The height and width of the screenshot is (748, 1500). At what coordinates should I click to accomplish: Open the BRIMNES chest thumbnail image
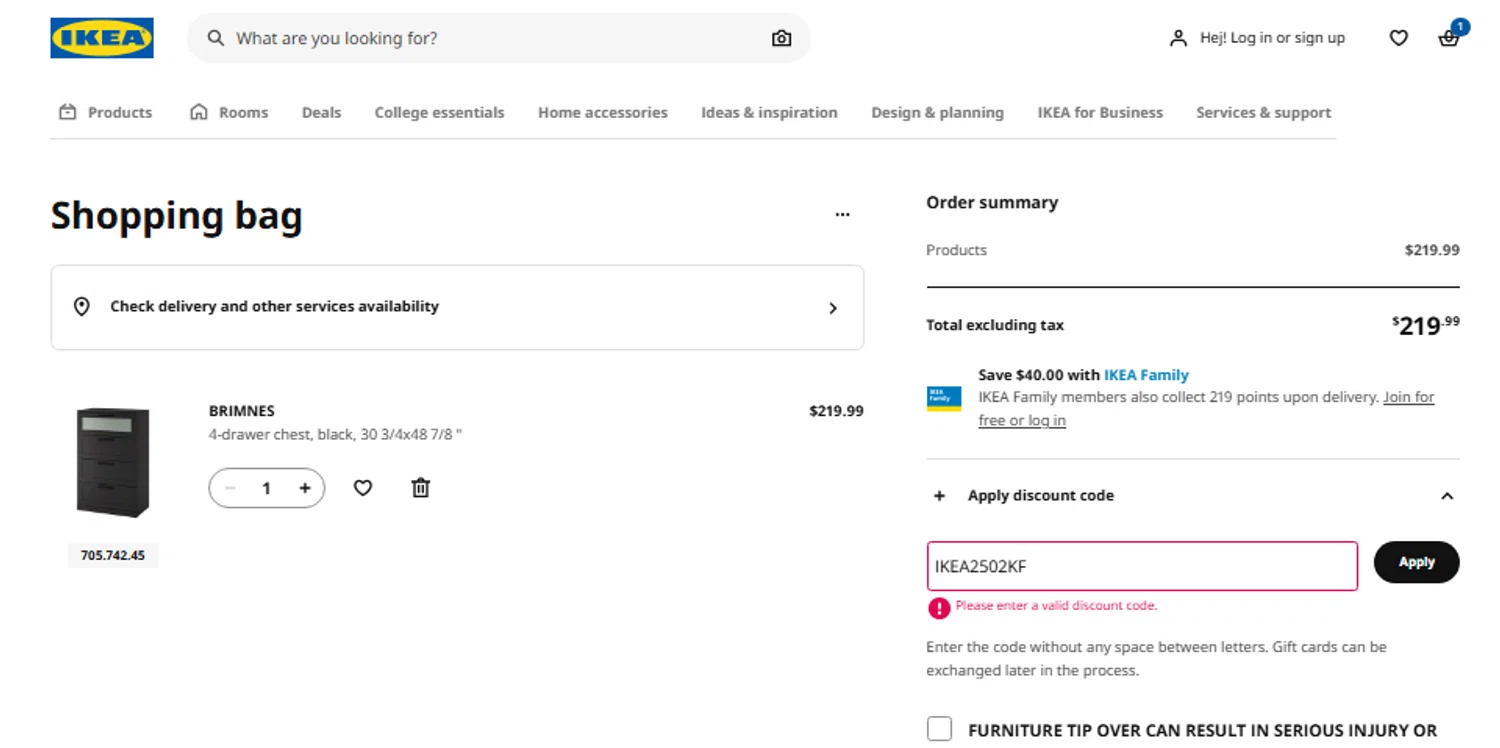click(113, 462)
